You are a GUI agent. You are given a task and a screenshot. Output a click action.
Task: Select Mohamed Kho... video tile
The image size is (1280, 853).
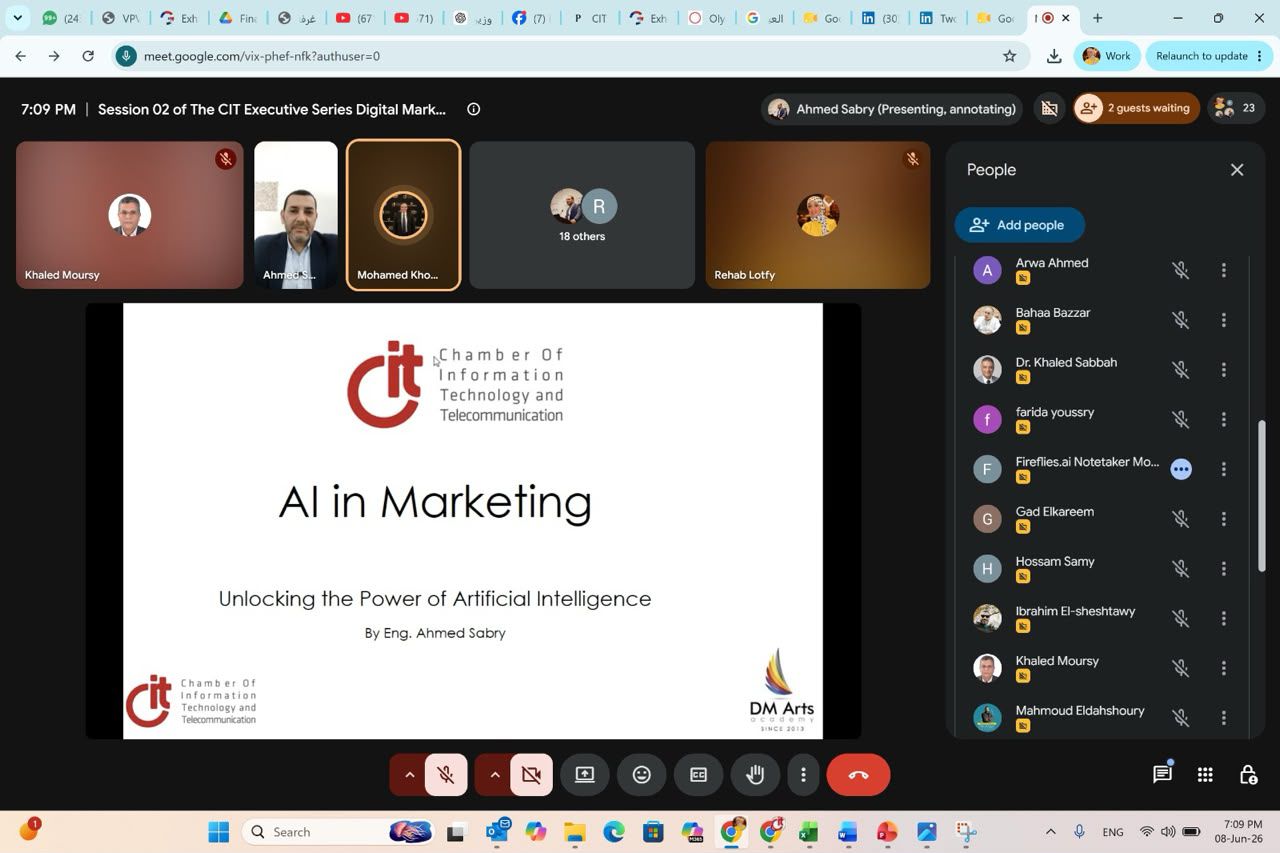[x=403, y=215]
